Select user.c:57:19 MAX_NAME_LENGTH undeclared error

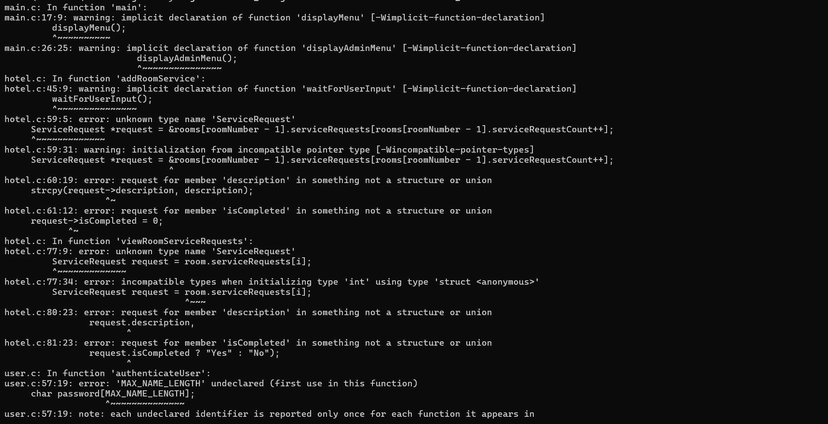click(211, 384)
